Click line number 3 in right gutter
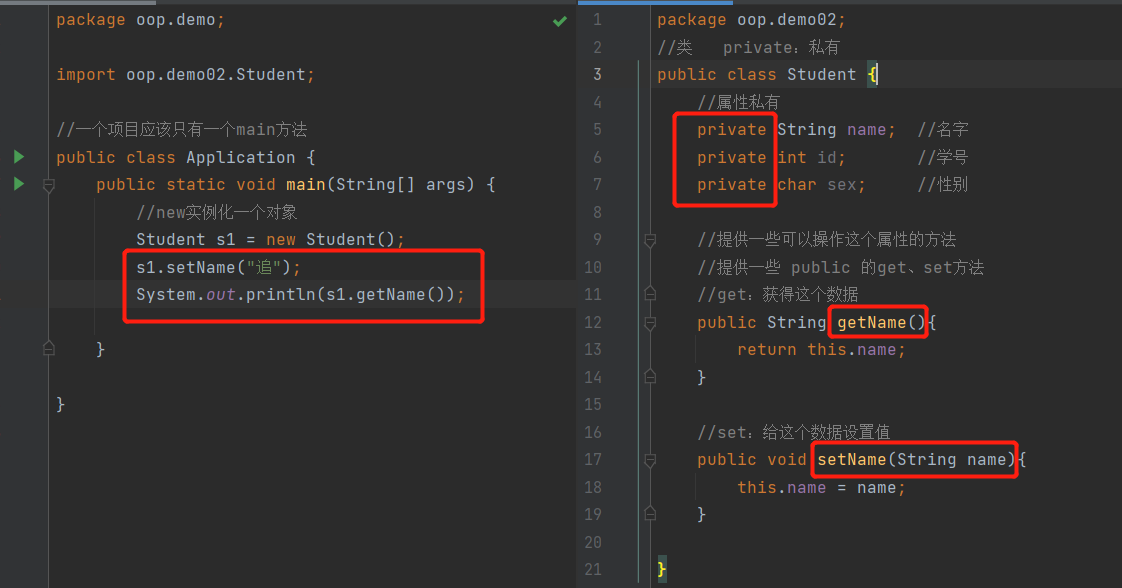Image resolution: width=1122 pixels, height=588 pixels. click(597, 74)
